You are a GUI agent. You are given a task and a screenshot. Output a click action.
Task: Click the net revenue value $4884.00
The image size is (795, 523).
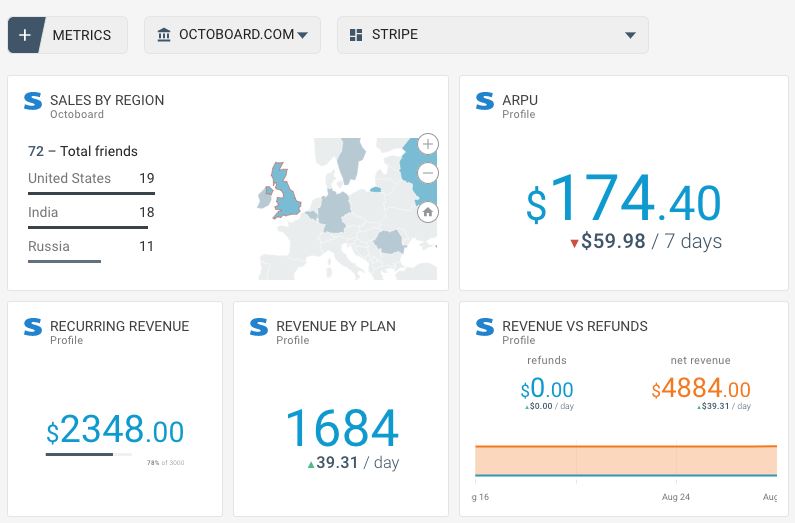click(x=701, y=389)
